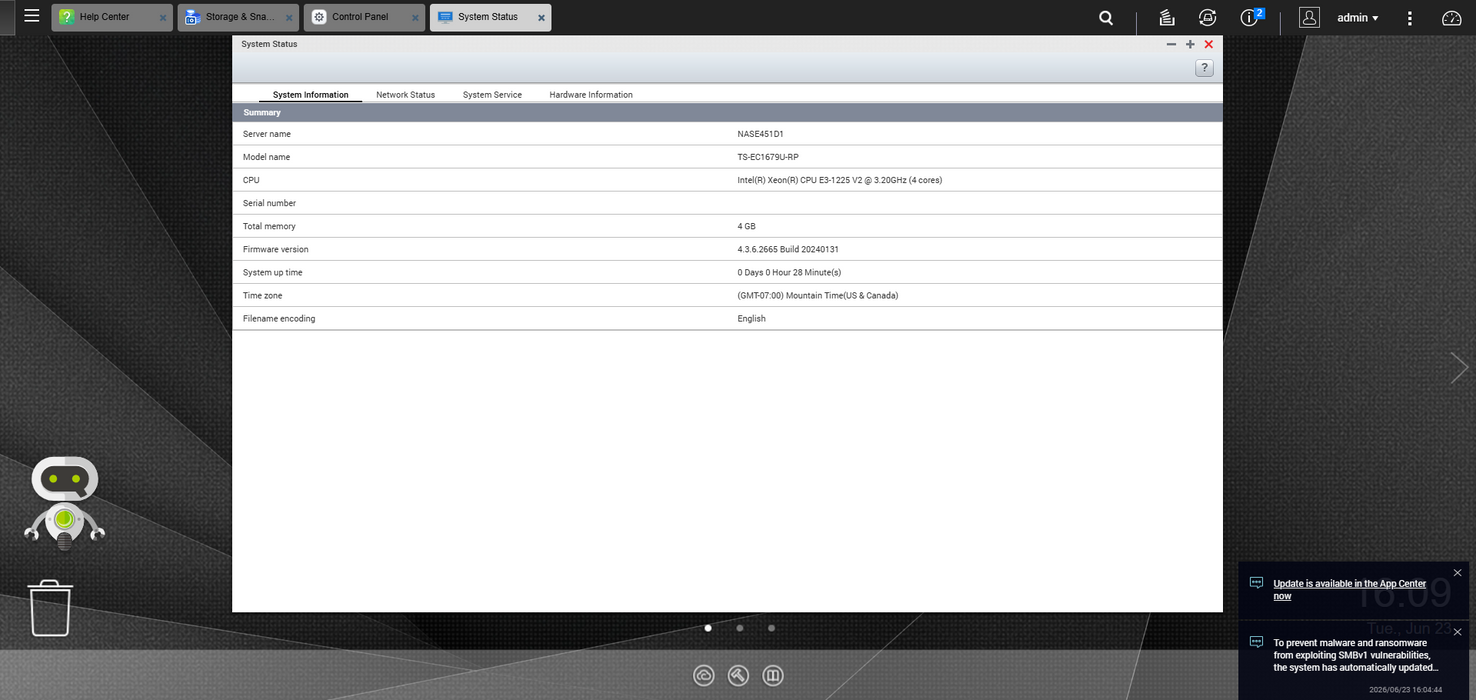
Task: Open event notifications info icon
Action: (1249, 18)
